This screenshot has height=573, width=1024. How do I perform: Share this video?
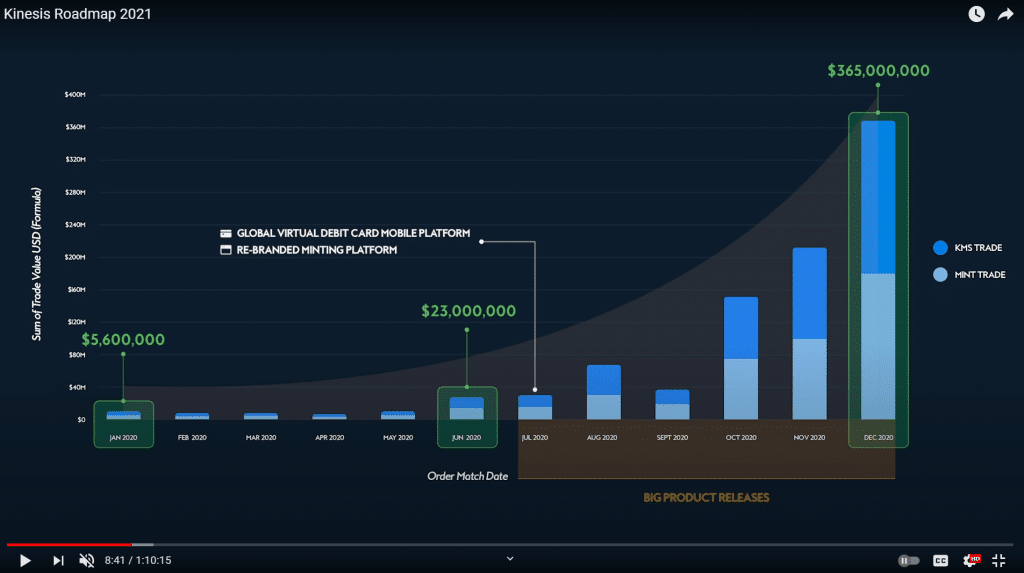tap(1006, 14)
